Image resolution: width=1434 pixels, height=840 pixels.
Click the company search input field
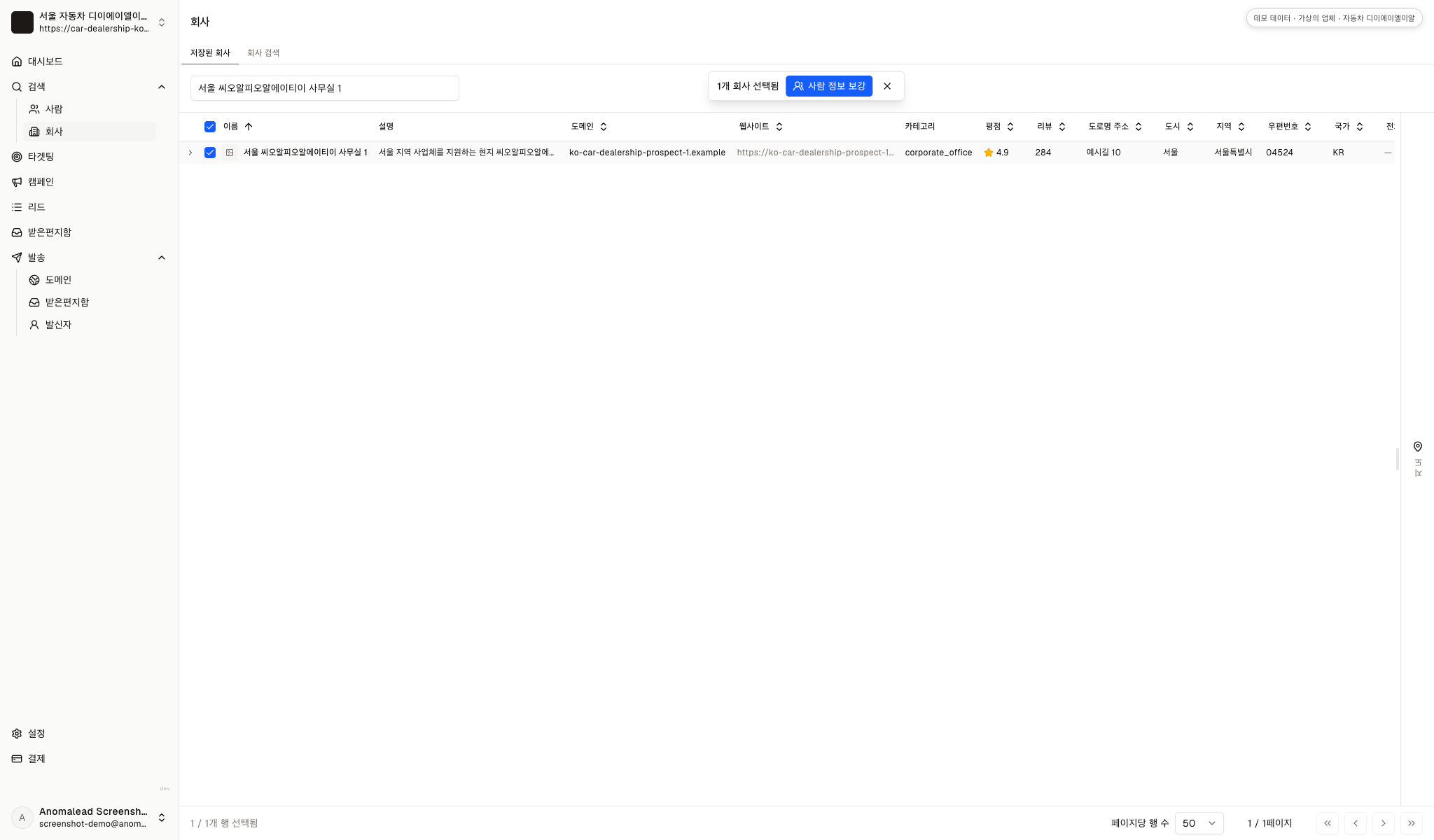[x=325, y=88]
